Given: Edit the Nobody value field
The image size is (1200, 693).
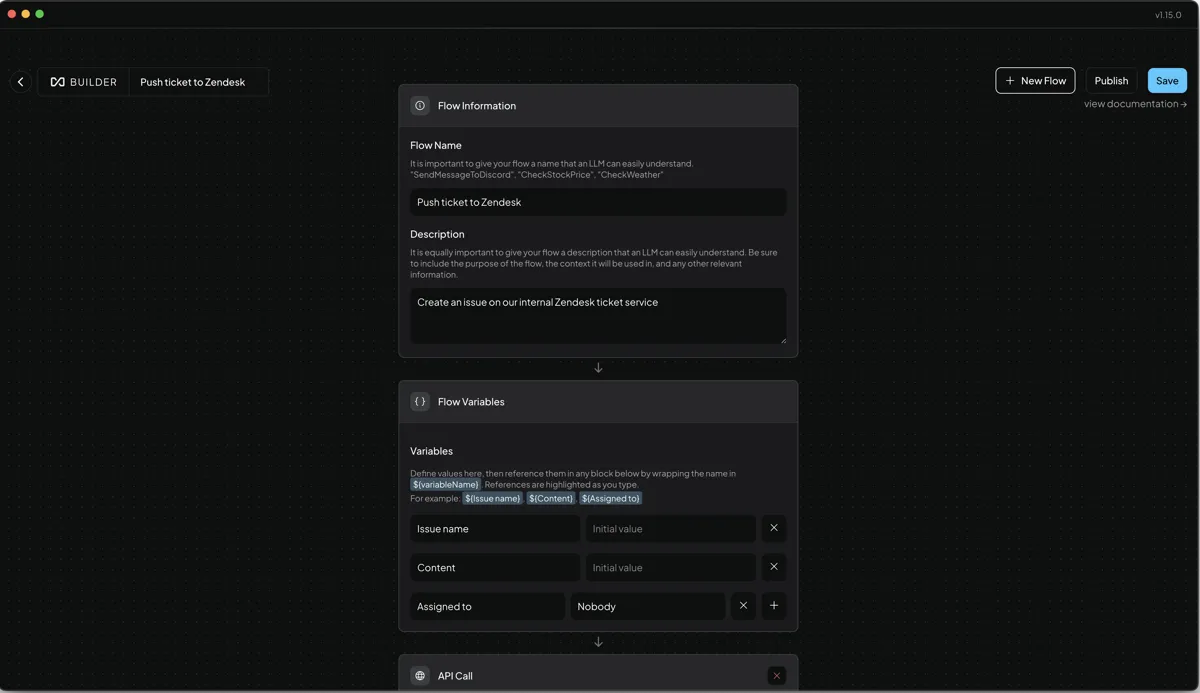Looking at the screenshot, I should 648,606.
